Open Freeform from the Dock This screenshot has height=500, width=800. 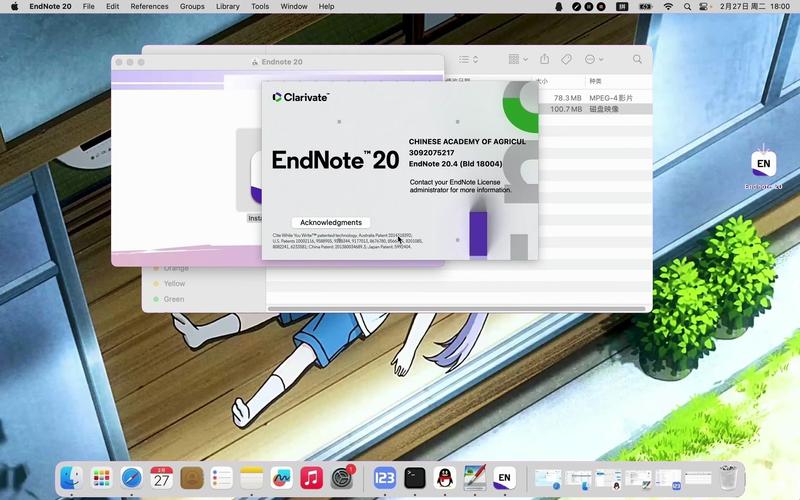click(x=282, y=478)
